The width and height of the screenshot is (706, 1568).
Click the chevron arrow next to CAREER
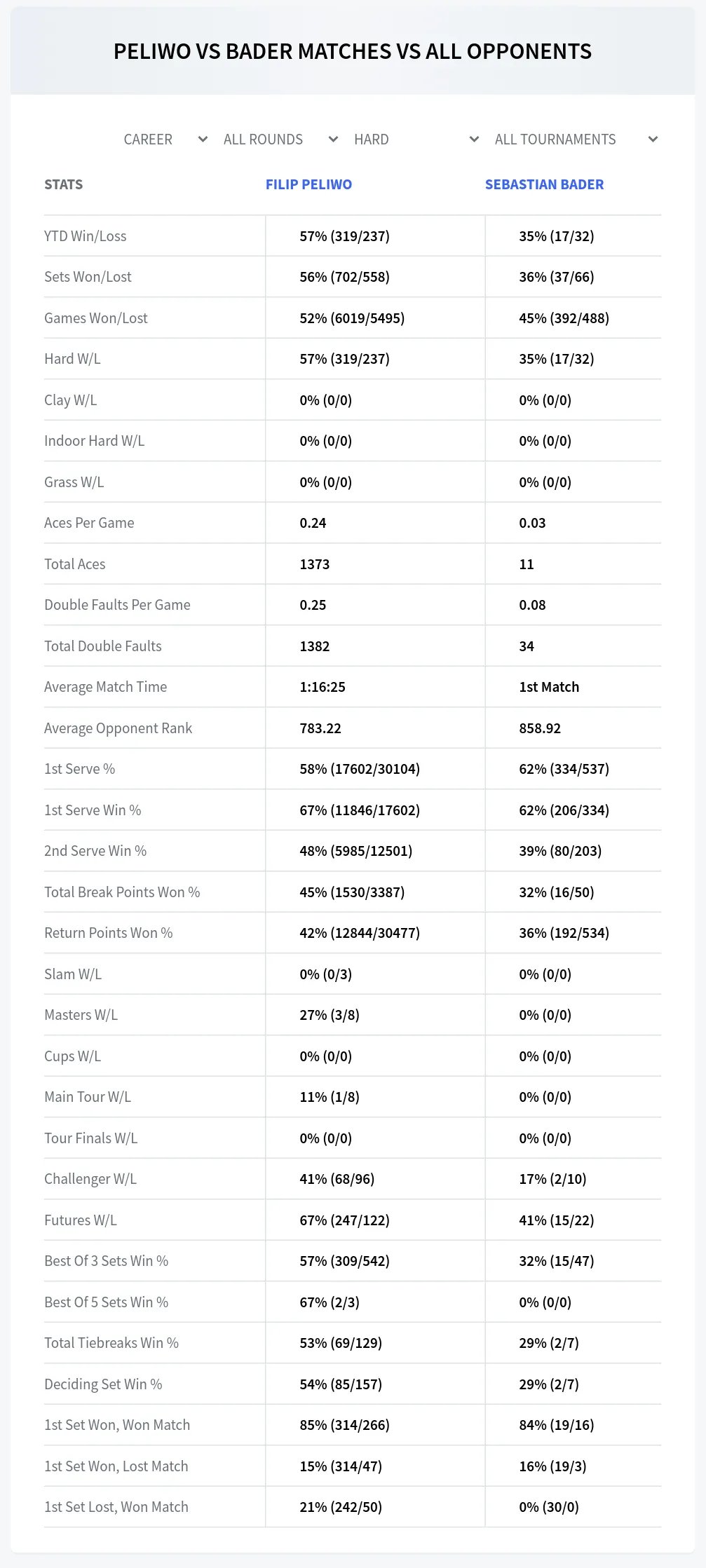point(203,139)
